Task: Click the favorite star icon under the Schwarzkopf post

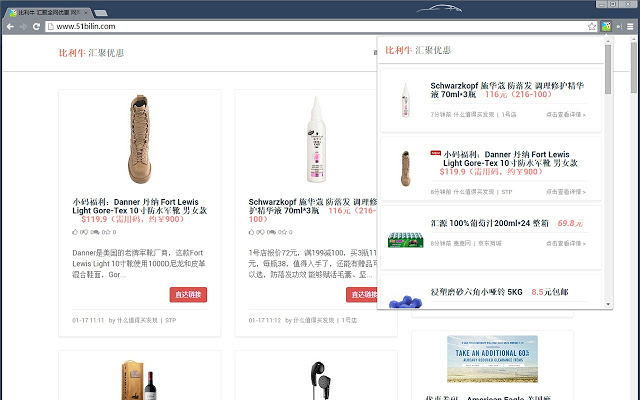Action: (283, 232)
